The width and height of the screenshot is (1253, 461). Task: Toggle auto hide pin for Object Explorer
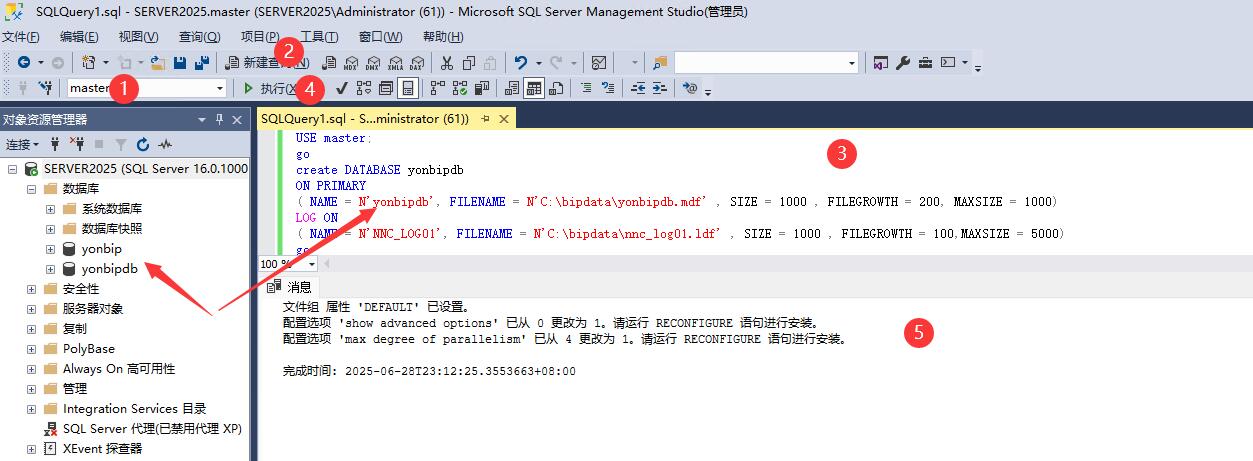pyautogui.click(x=220, y=119)
